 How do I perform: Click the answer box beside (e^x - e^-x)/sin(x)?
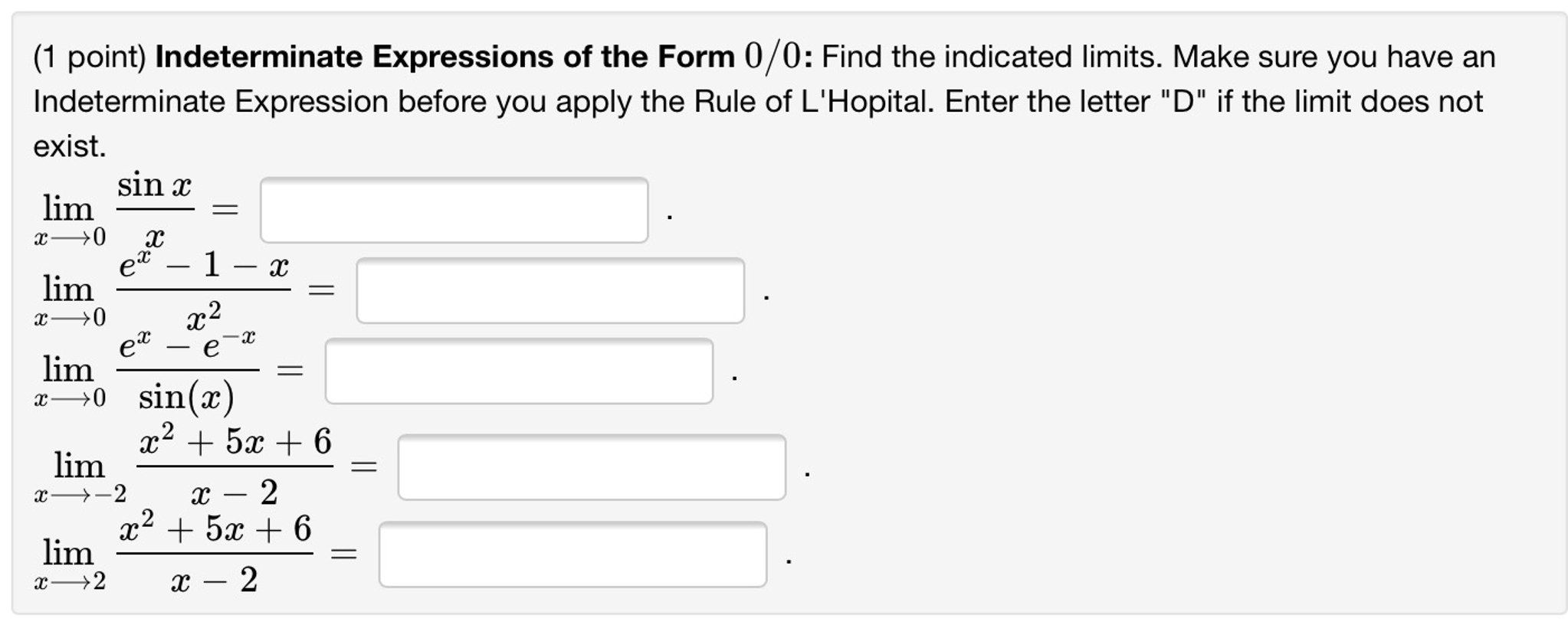(520, 371)
